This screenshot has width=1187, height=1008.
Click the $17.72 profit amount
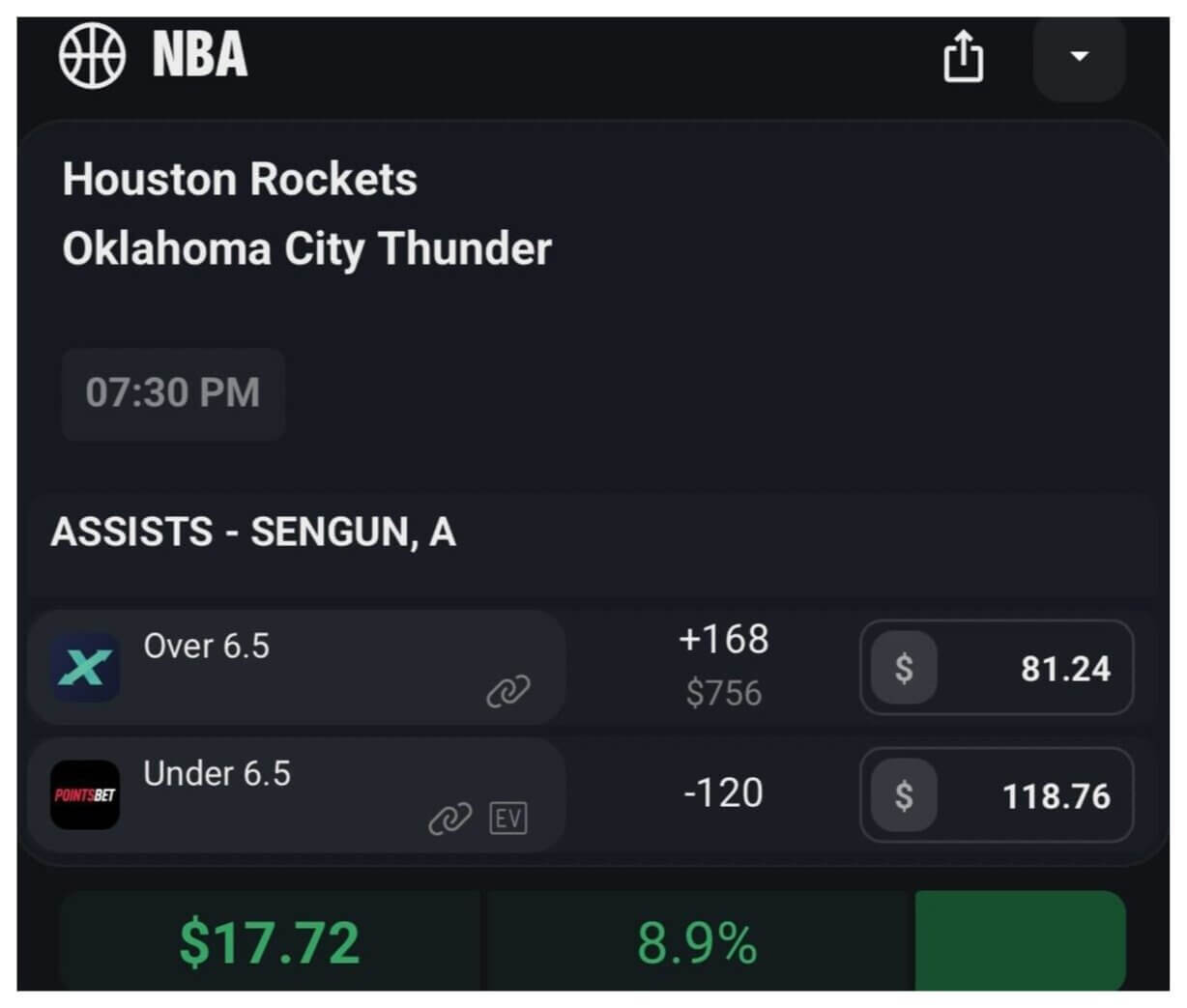click(270, 942)
